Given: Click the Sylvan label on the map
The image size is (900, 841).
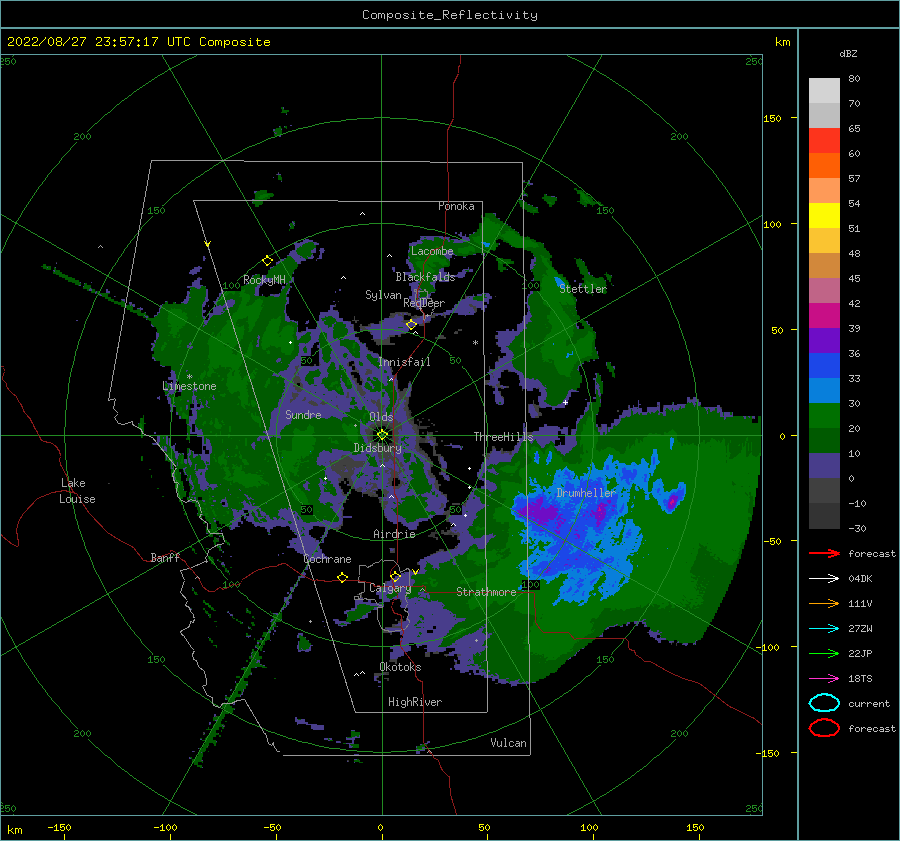Looking at the screenshot, I should pos(383,295).
